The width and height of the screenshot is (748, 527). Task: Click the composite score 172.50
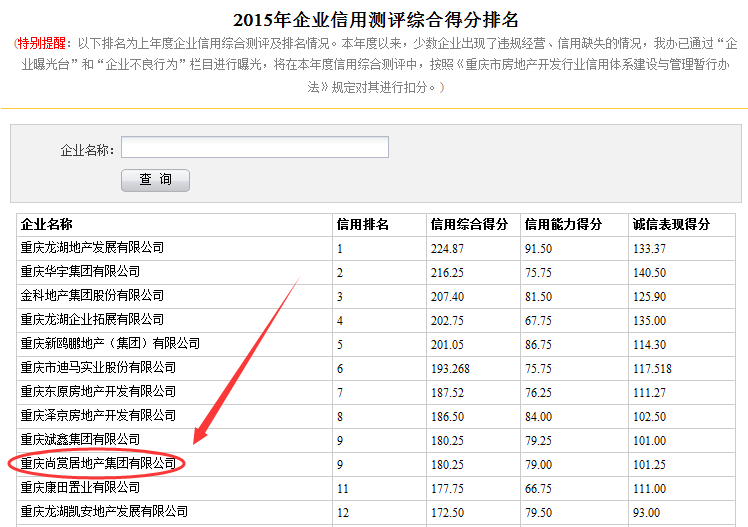click(447, 513)
